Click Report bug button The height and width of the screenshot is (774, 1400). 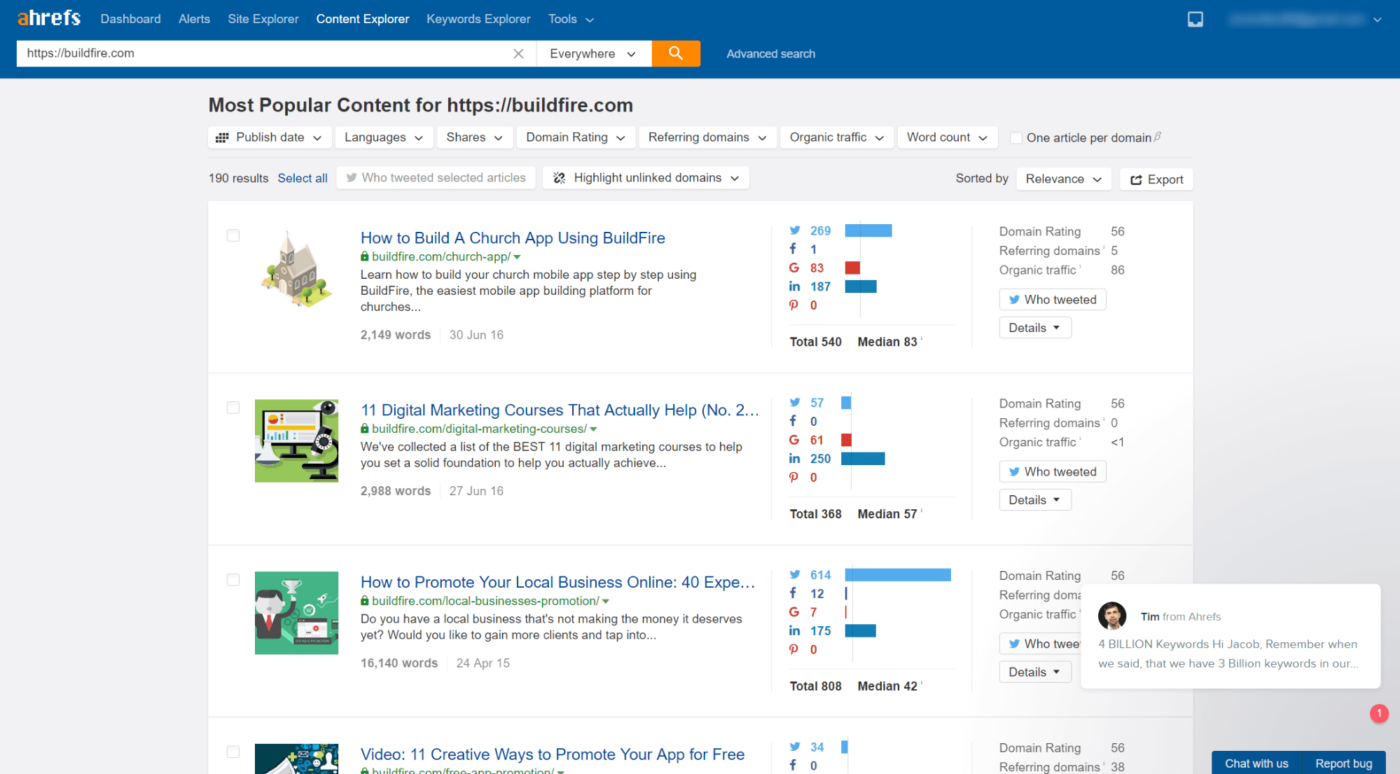[1344, 763]
